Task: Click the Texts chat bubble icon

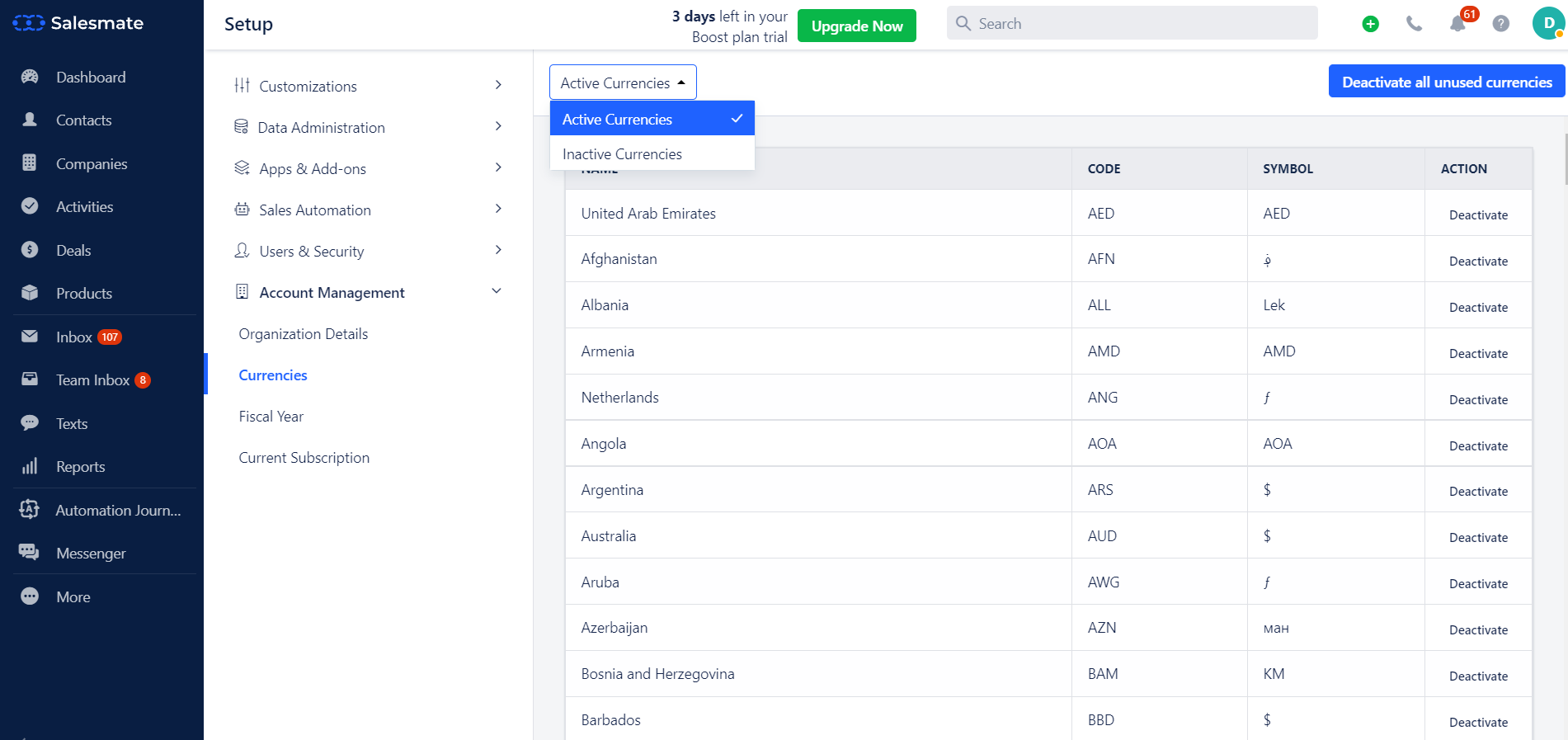Action: (30, 422)
